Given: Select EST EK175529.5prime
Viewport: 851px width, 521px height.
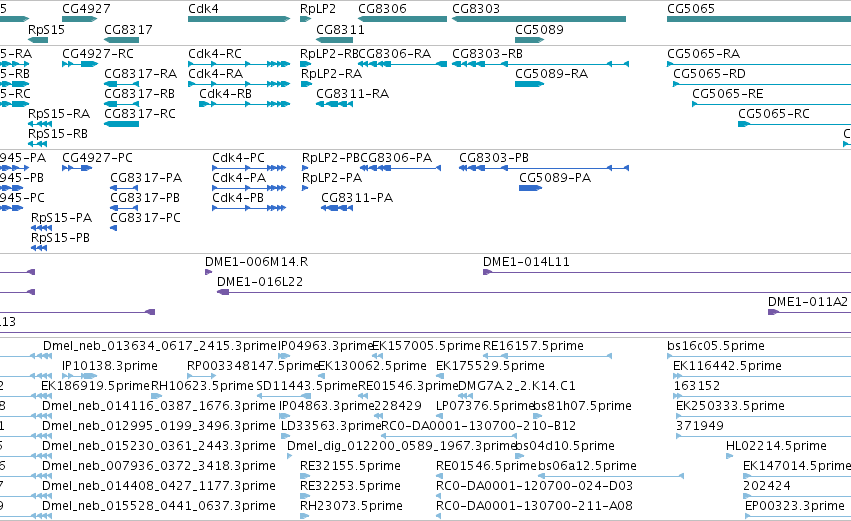Looking at the screenshot, I should tap(490, 366).
